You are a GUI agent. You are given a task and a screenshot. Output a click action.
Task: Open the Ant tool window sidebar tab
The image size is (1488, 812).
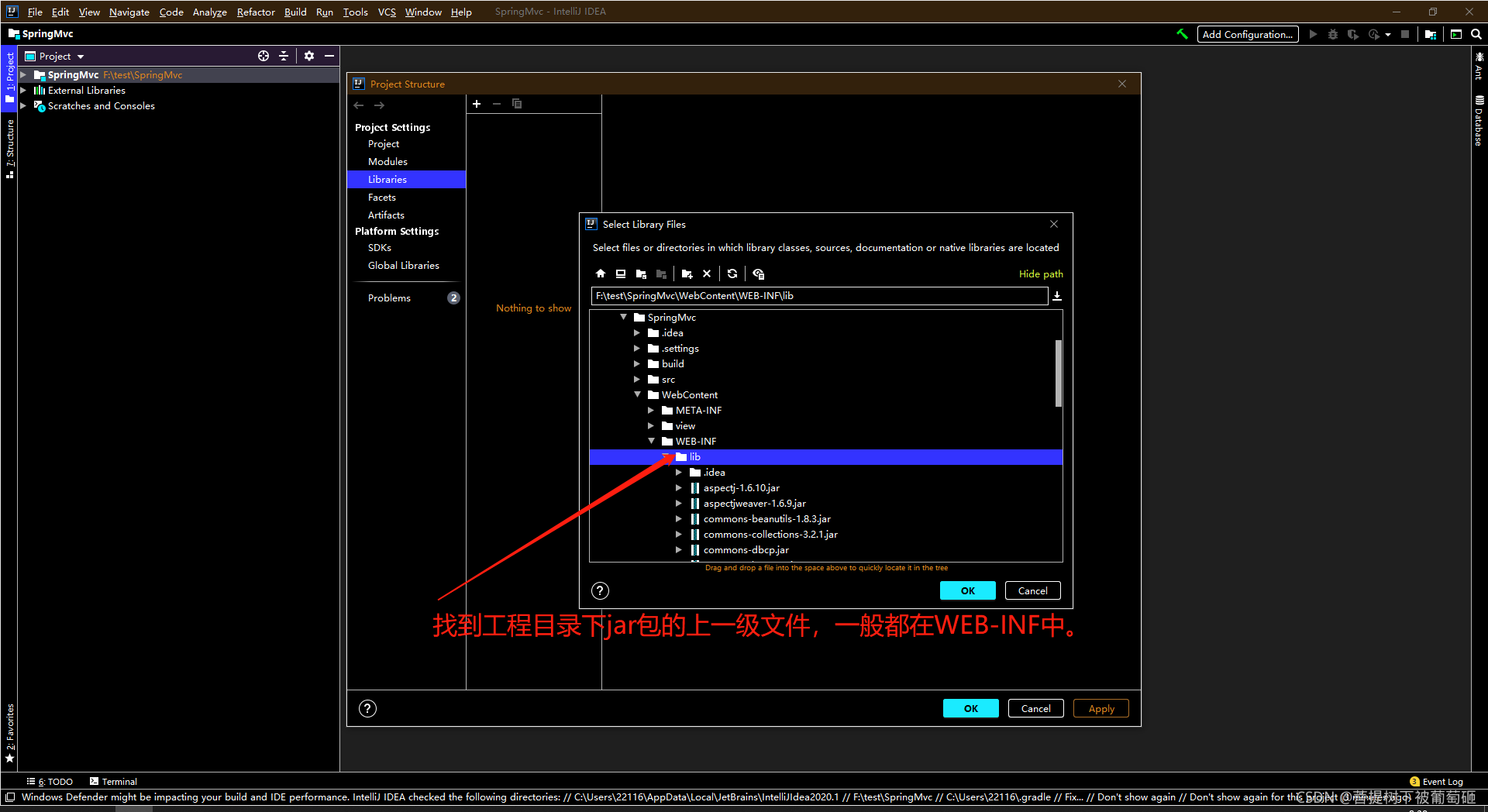(1479, 66)
